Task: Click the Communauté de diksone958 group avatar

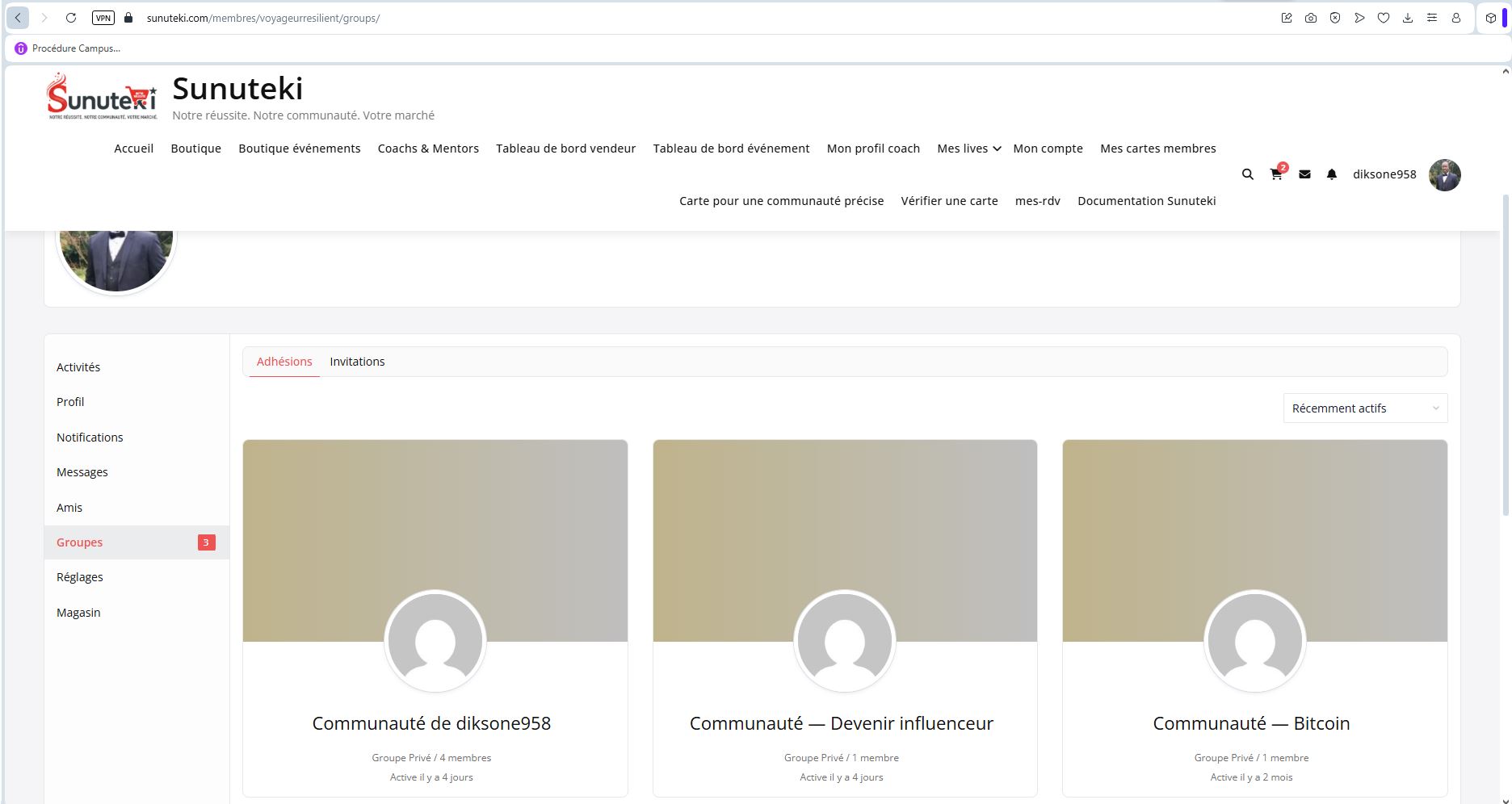Action: coord(435,641)
